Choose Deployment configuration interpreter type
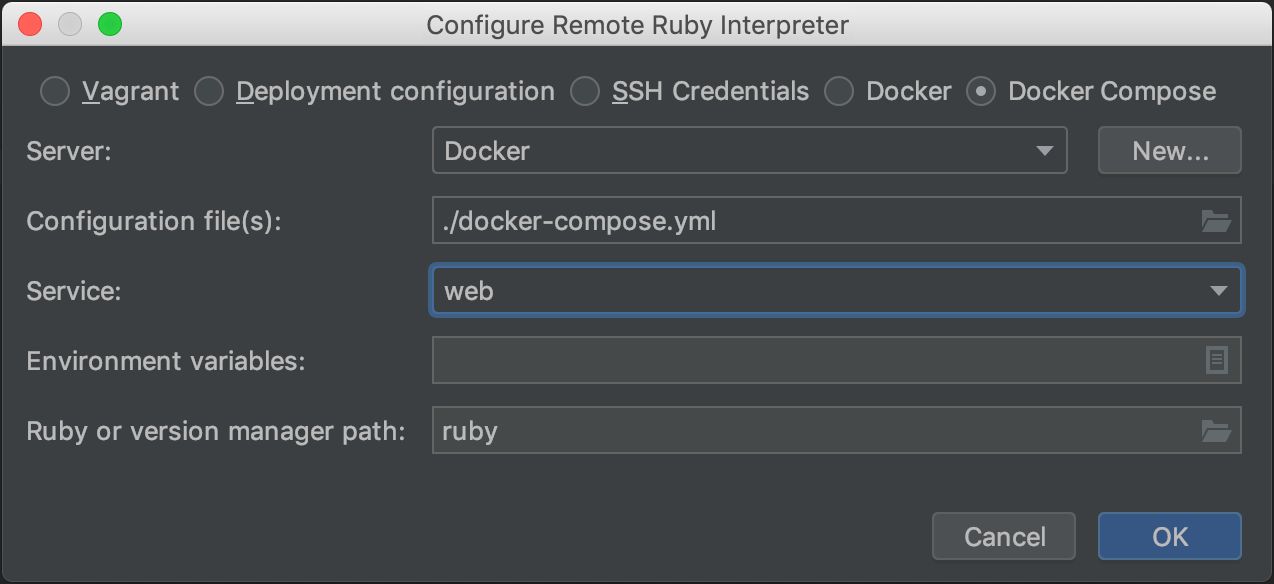The image size is (1274, 584). click(x=209, y=91)
